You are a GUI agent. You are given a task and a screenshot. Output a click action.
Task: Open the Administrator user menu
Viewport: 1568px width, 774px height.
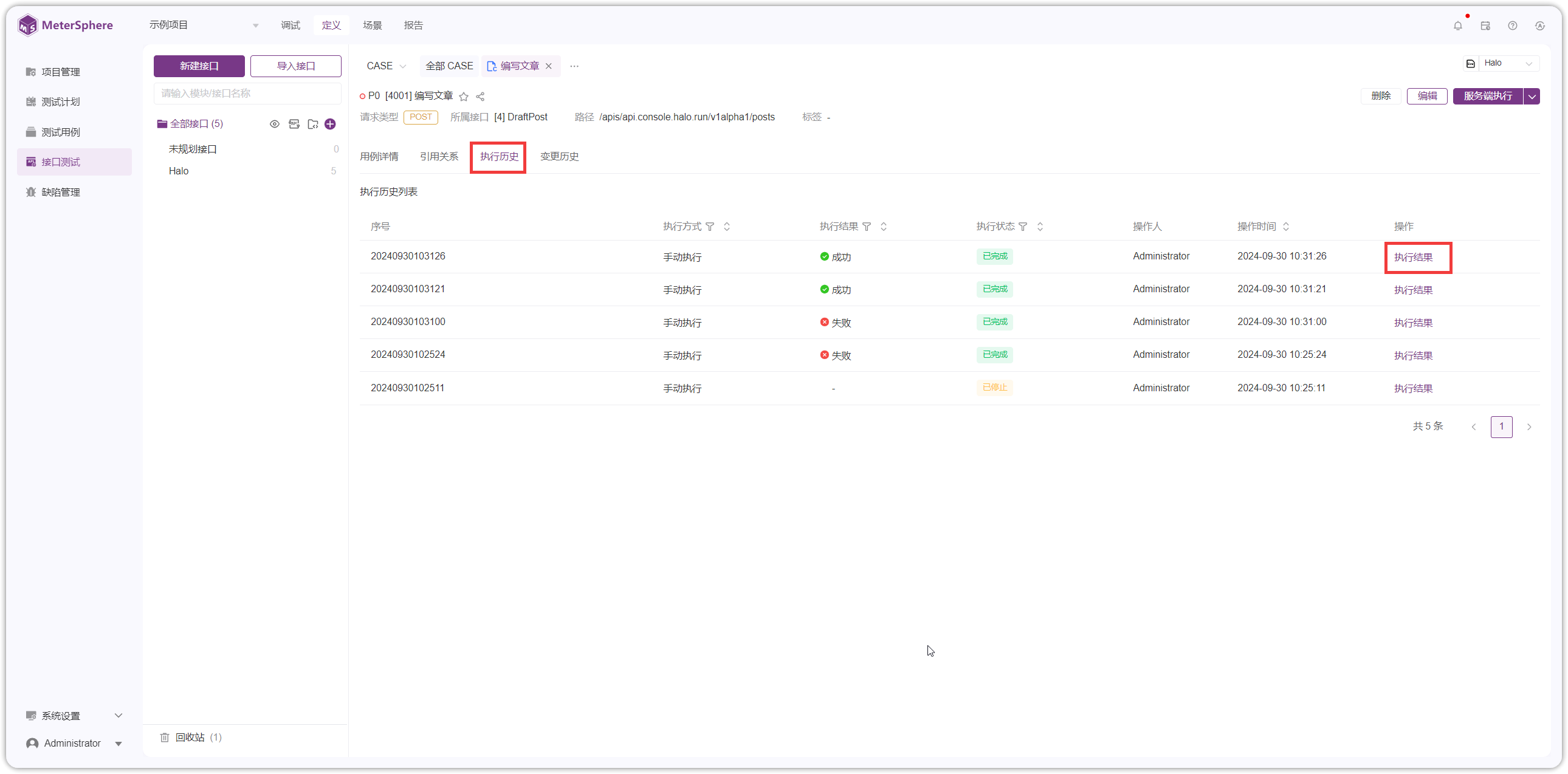[x=74, y=743]
